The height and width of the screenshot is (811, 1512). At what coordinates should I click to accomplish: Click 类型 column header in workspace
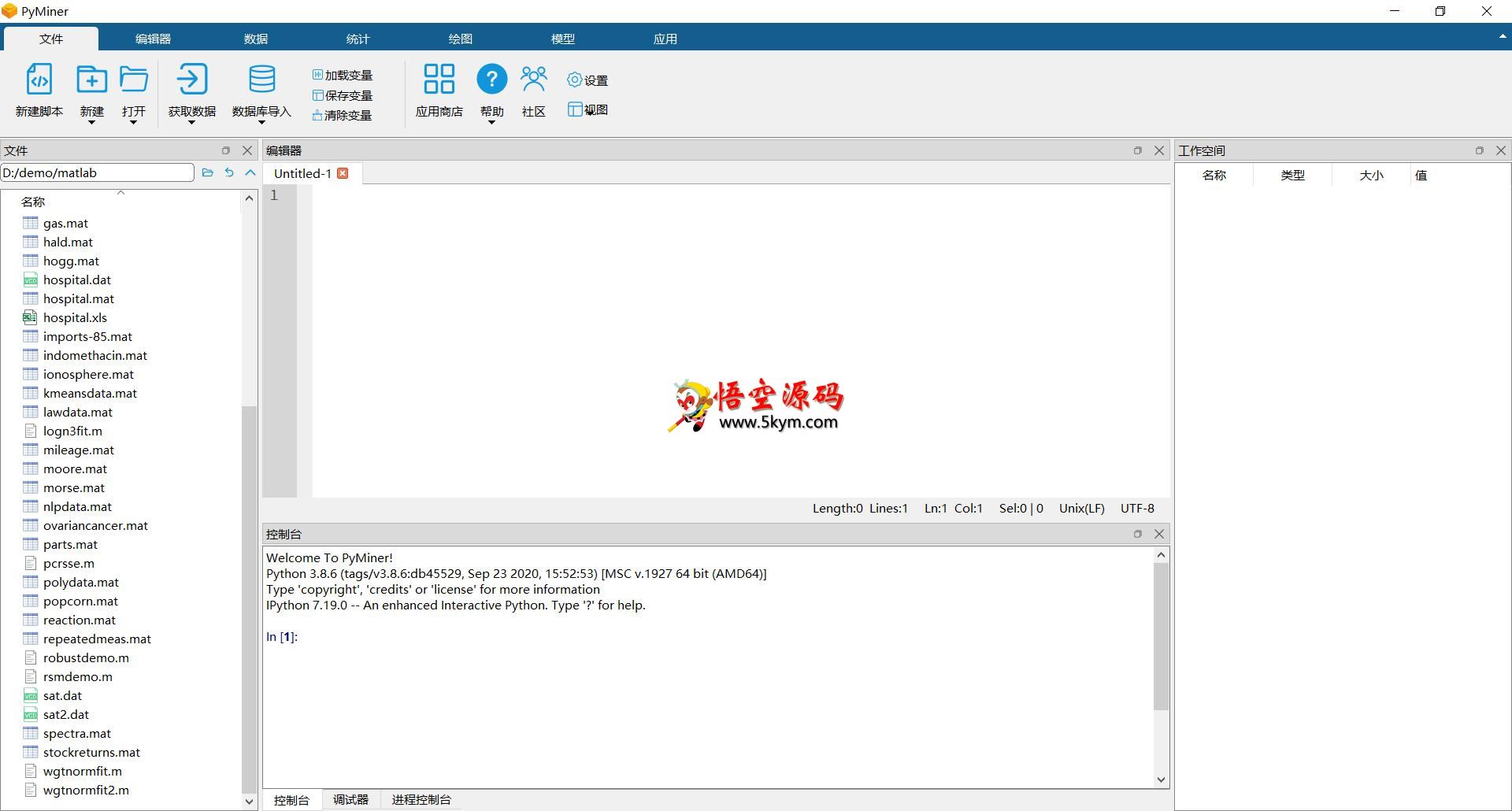1292,175
